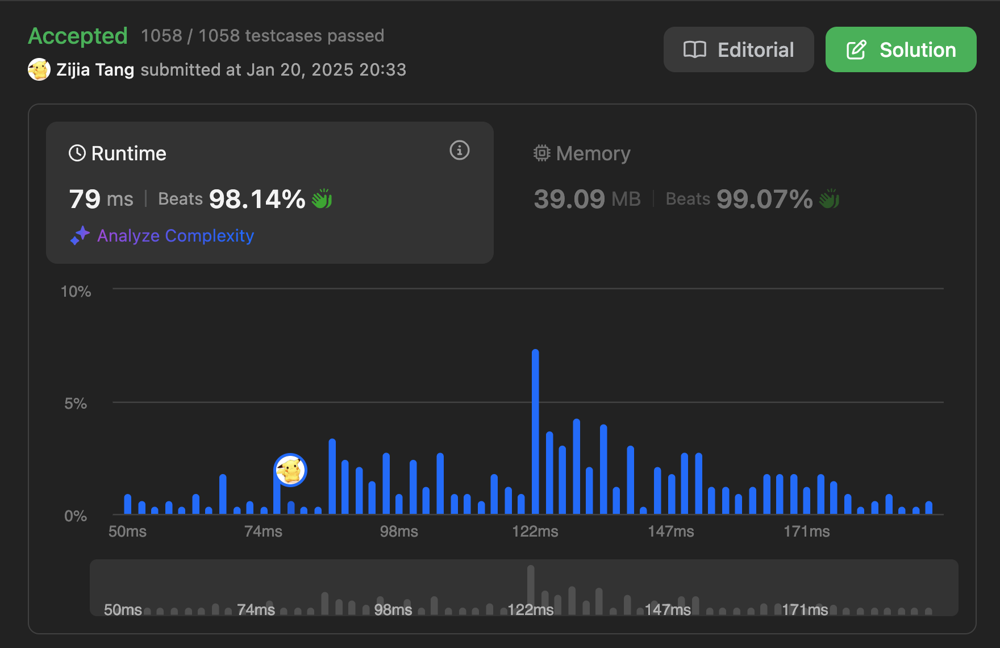
Task: Select the Pikachu marker on the runtime chart
Action: pos(290,470)
